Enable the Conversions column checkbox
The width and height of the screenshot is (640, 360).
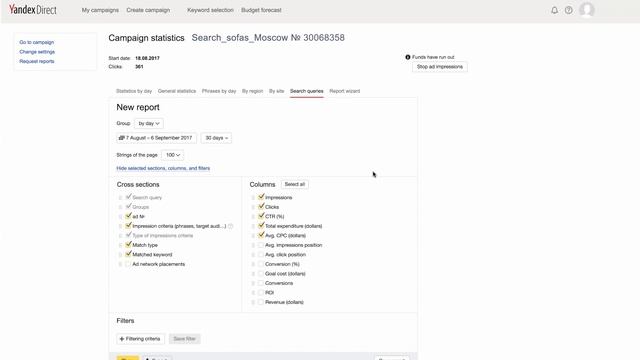[261, 283]
